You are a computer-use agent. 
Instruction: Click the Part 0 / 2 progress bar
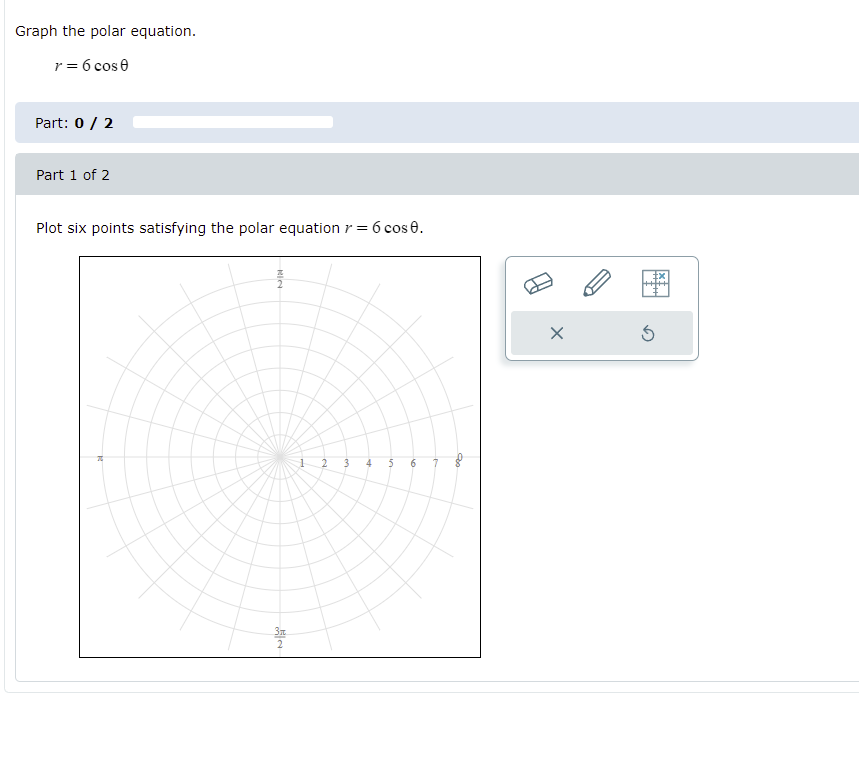[233, 122]
